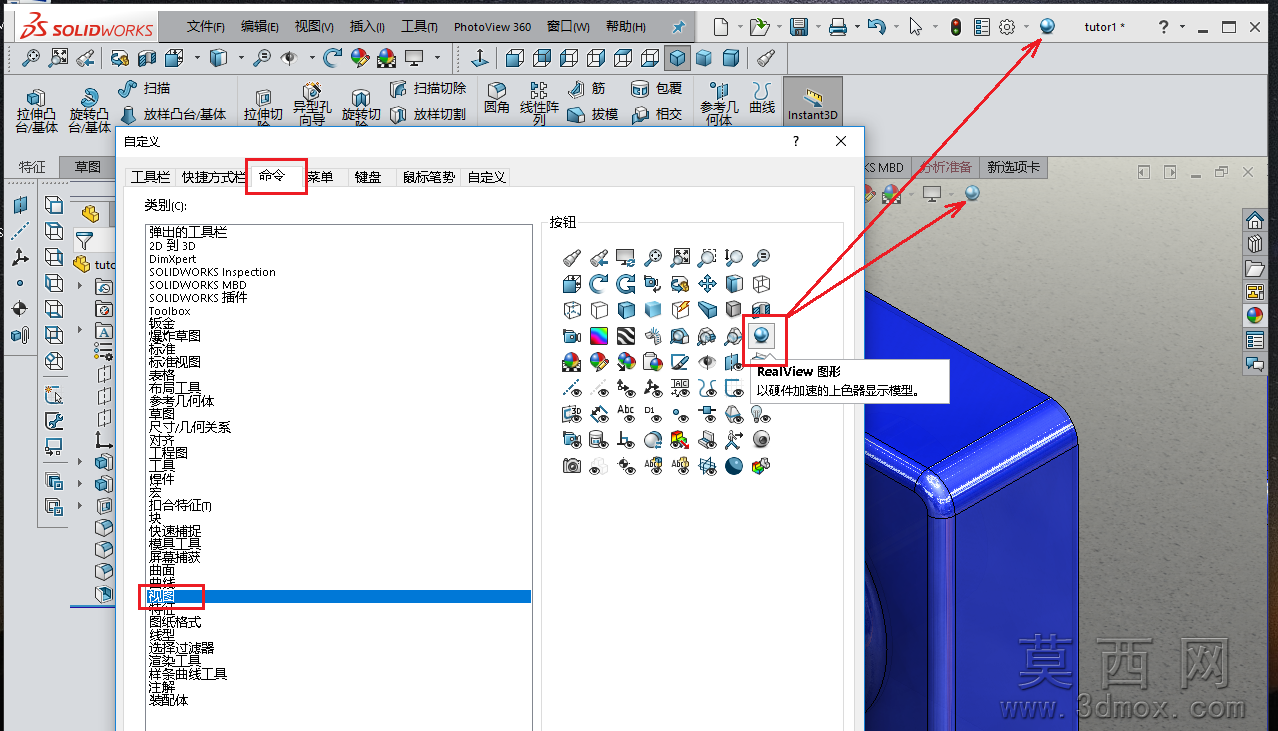The width and height of the screenshot is (1278, 731).
Task: Open the Linear Pattern tool (线性阵列)
Action: tap(539, 104)
